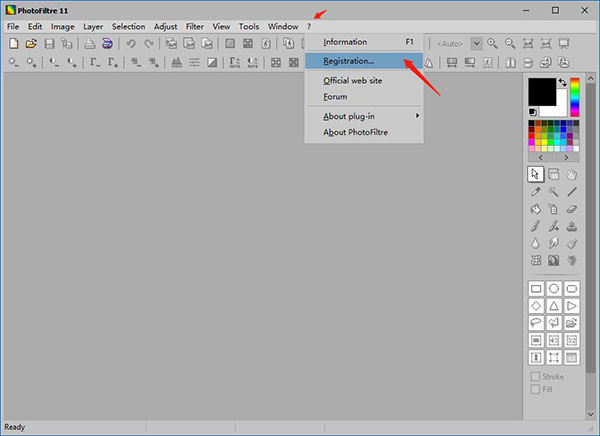Select the Blur water drop tool
This screenshot has height=436, width=600.
(x=536, y=243)
